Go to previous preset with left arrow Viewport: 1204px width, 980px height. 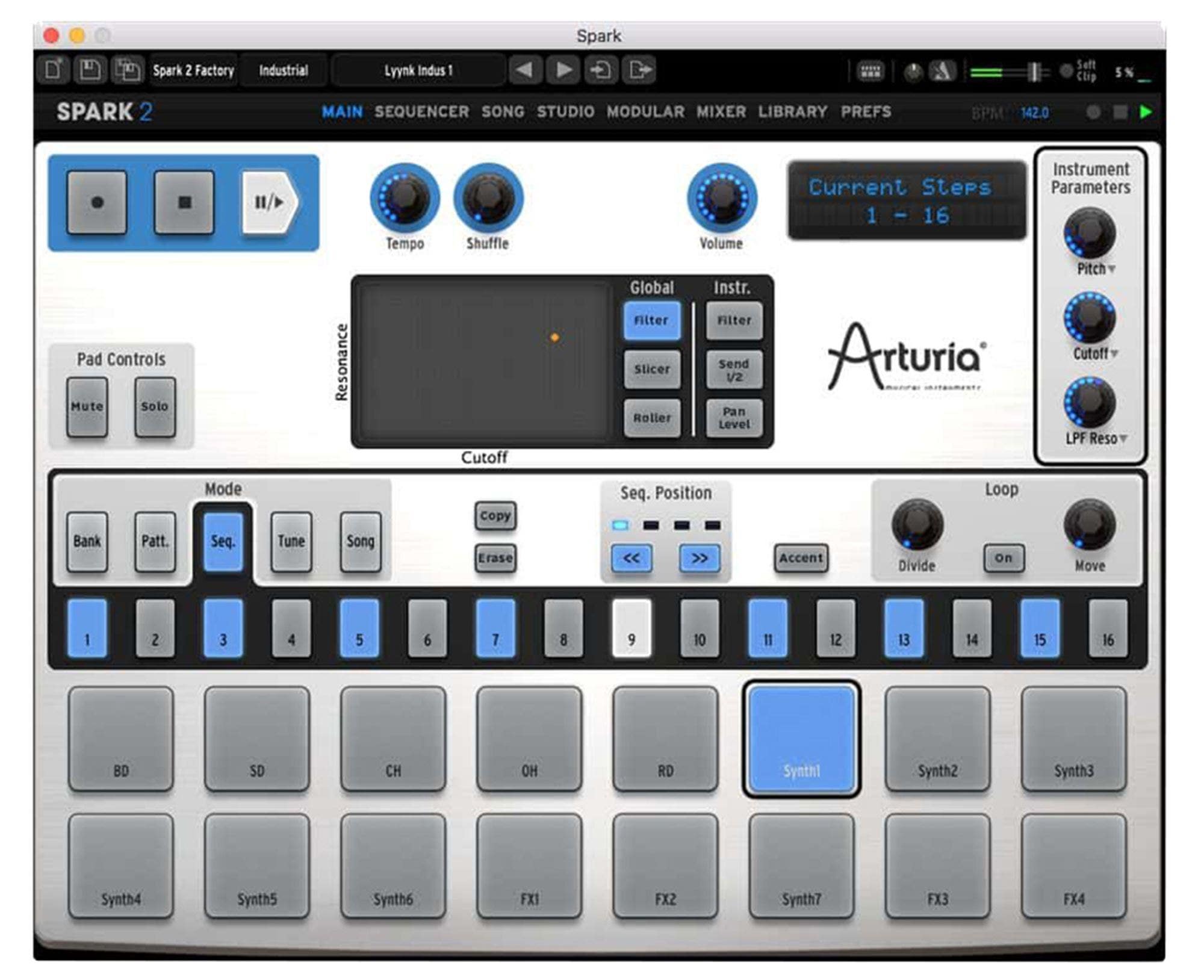524,70
